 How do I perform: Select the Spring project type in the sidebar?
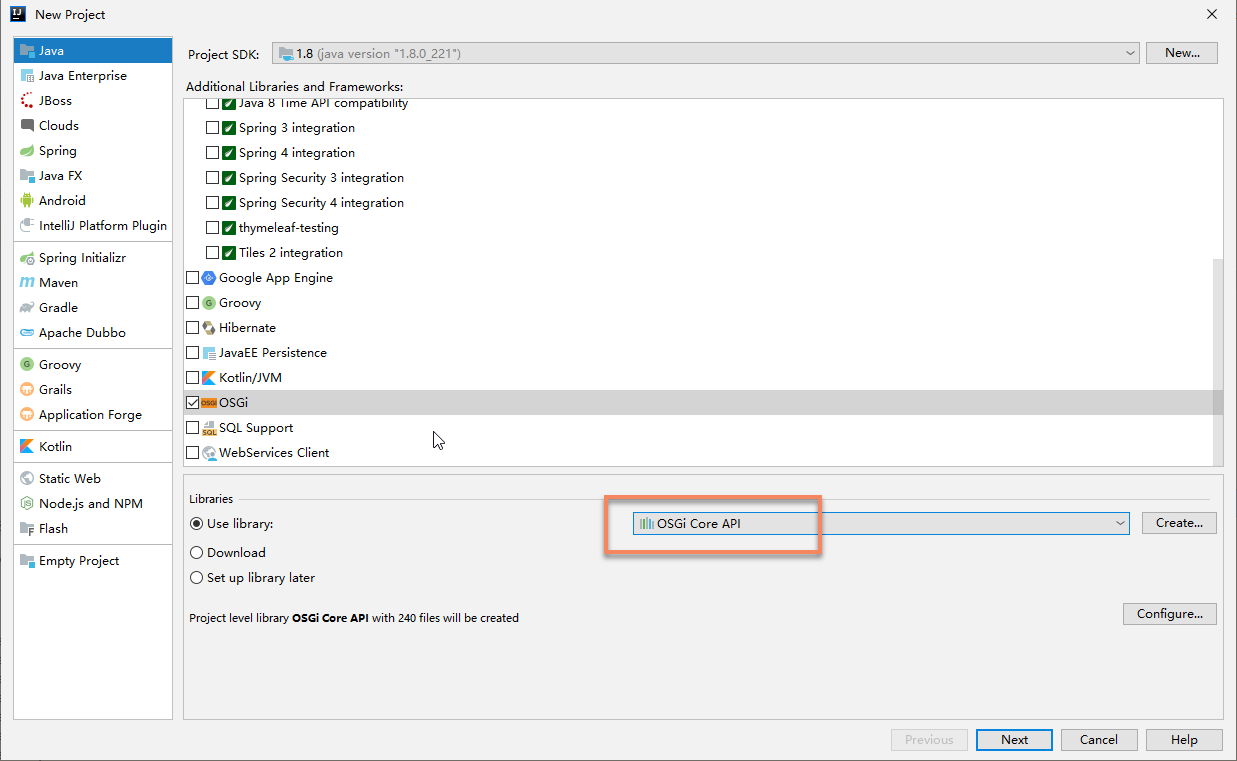(x=93, y=151)
